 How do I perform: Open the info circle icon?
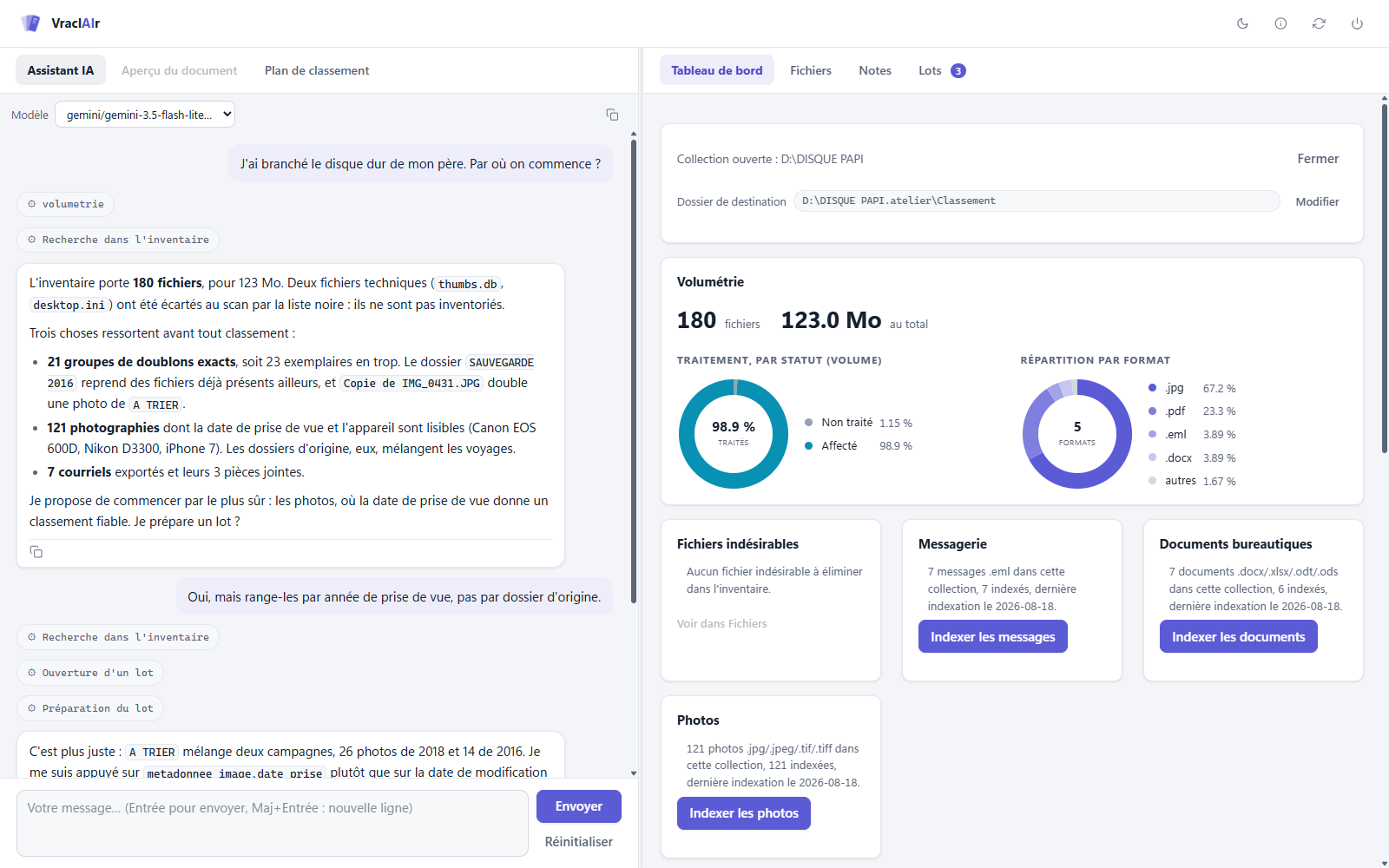pos(1280,23)
